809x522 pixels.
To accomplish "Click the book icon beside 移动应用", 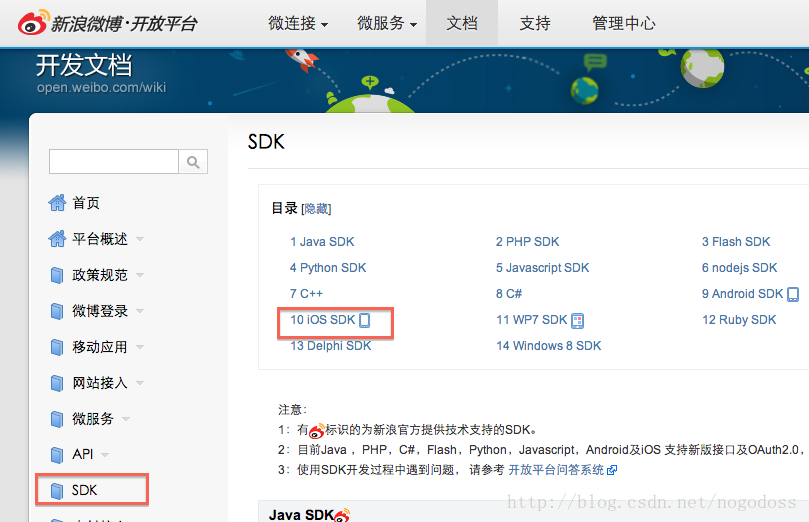I will (57, 347).
